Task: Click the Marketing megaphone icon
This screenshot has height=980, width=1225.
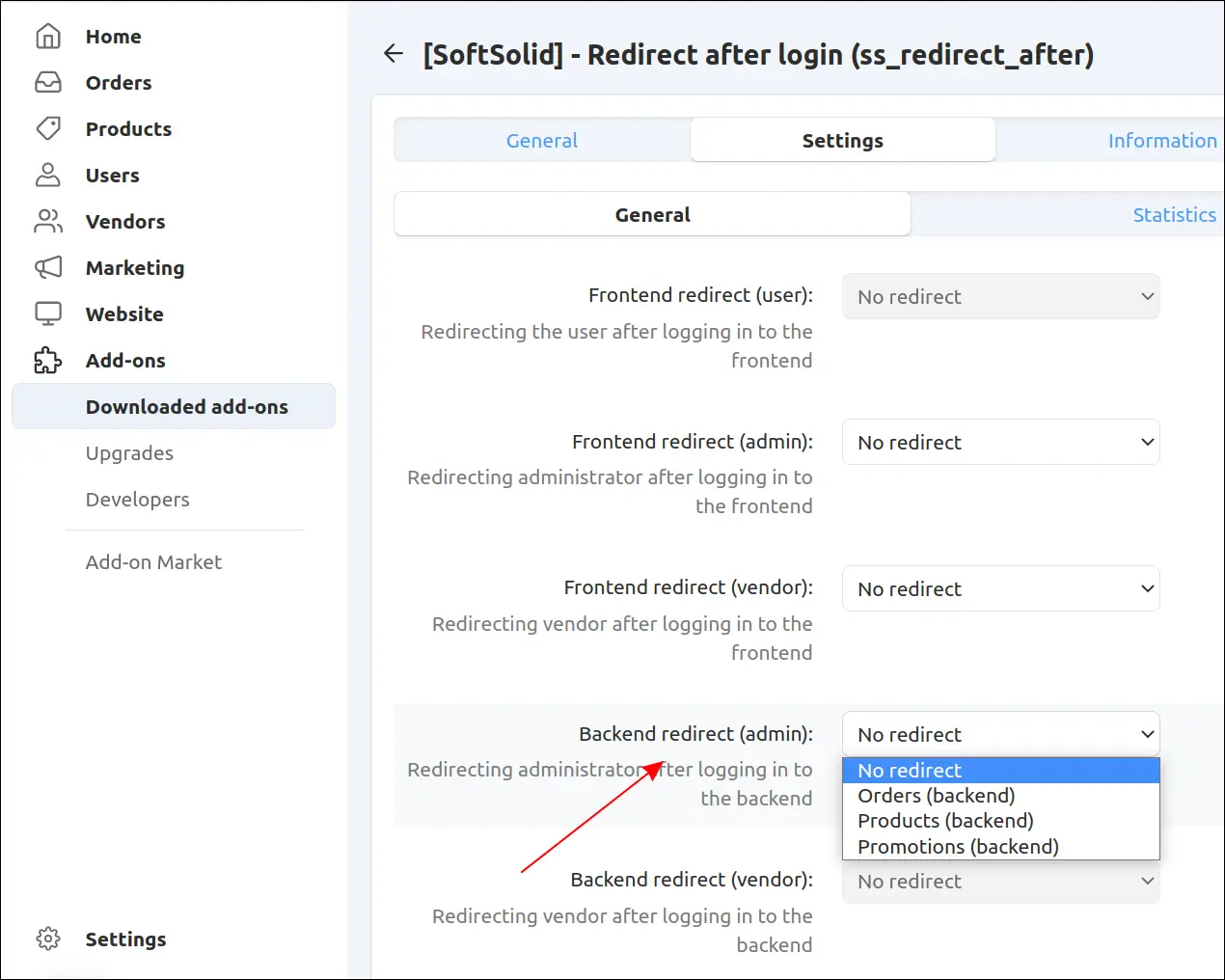Action: [x=48, y=267]
